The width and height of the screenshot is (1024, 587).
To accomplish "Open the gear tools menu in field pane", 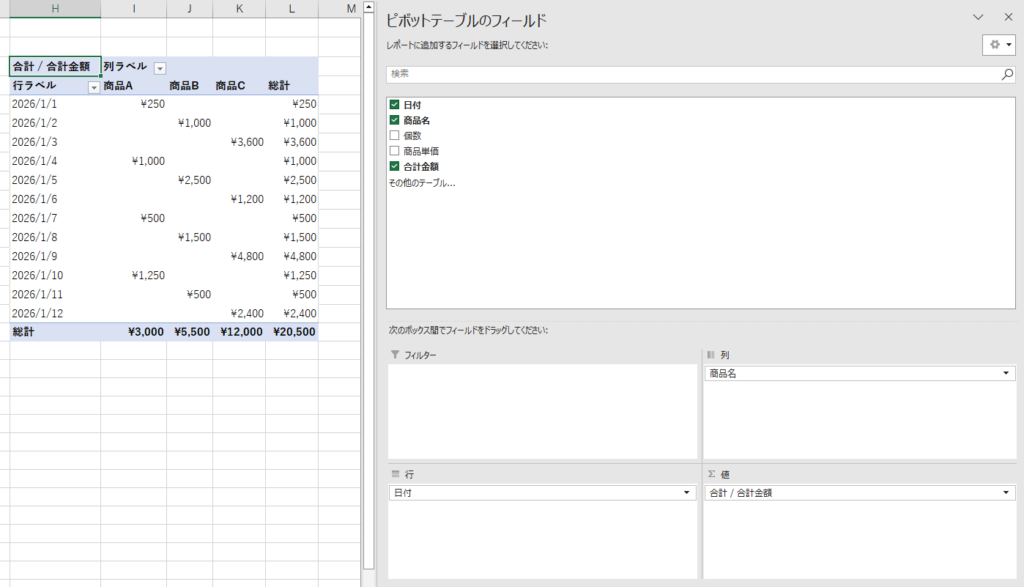I will coord(998,45).
